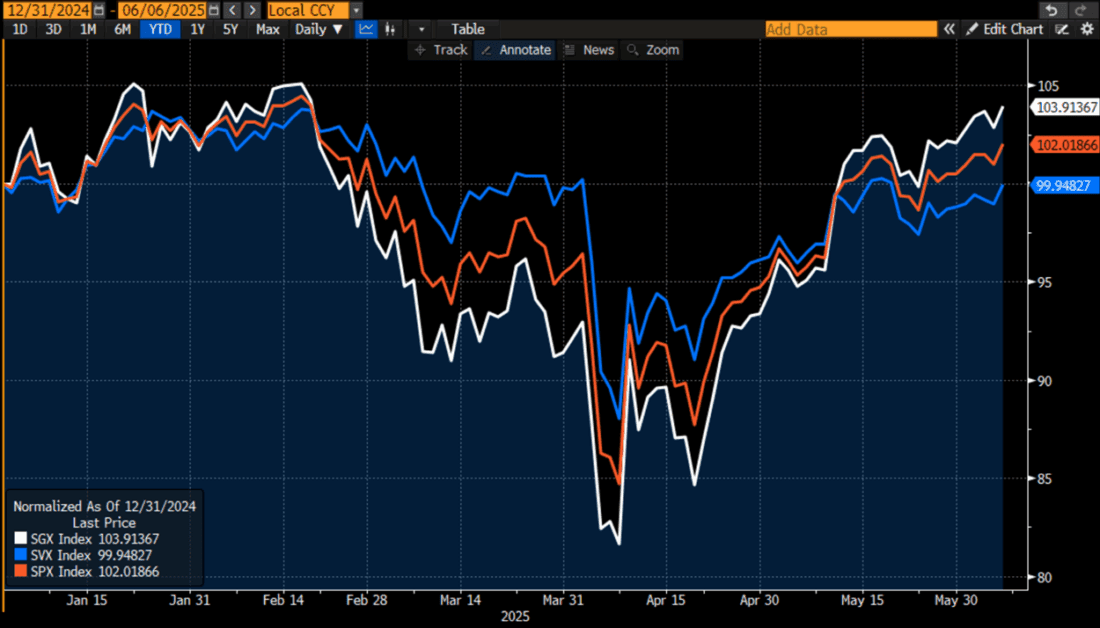Show the News overlay

(x=589, y=50)
